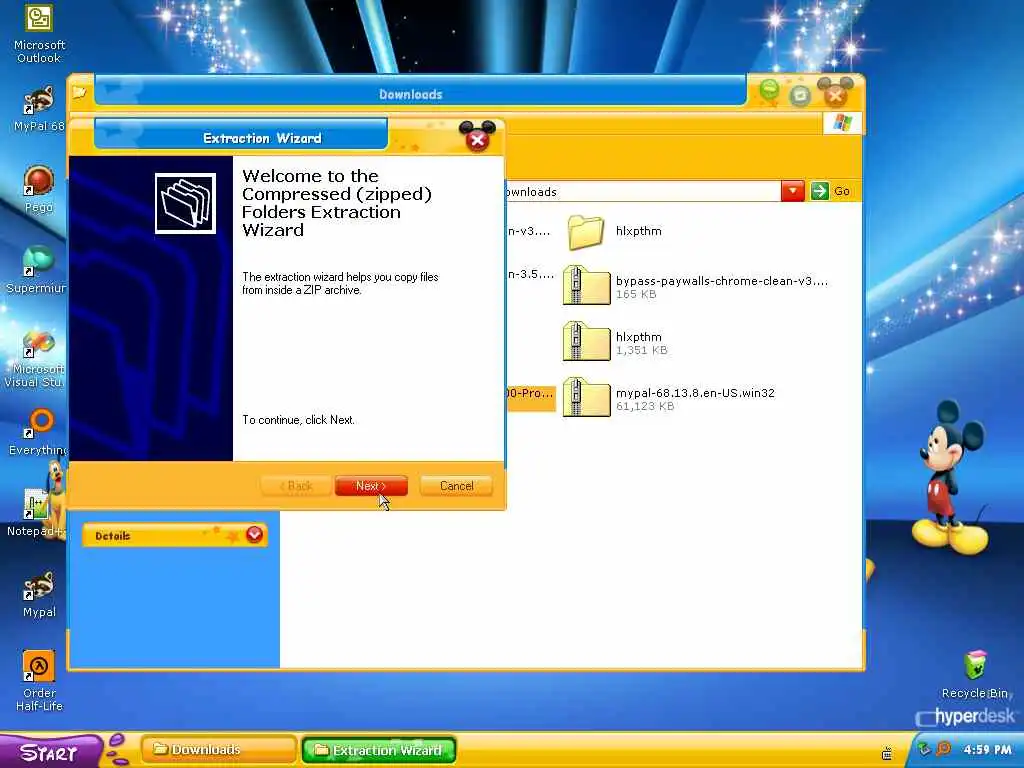
Task: Click the partially hidden item ending n-3.5....
Action: tap(530, 274)
